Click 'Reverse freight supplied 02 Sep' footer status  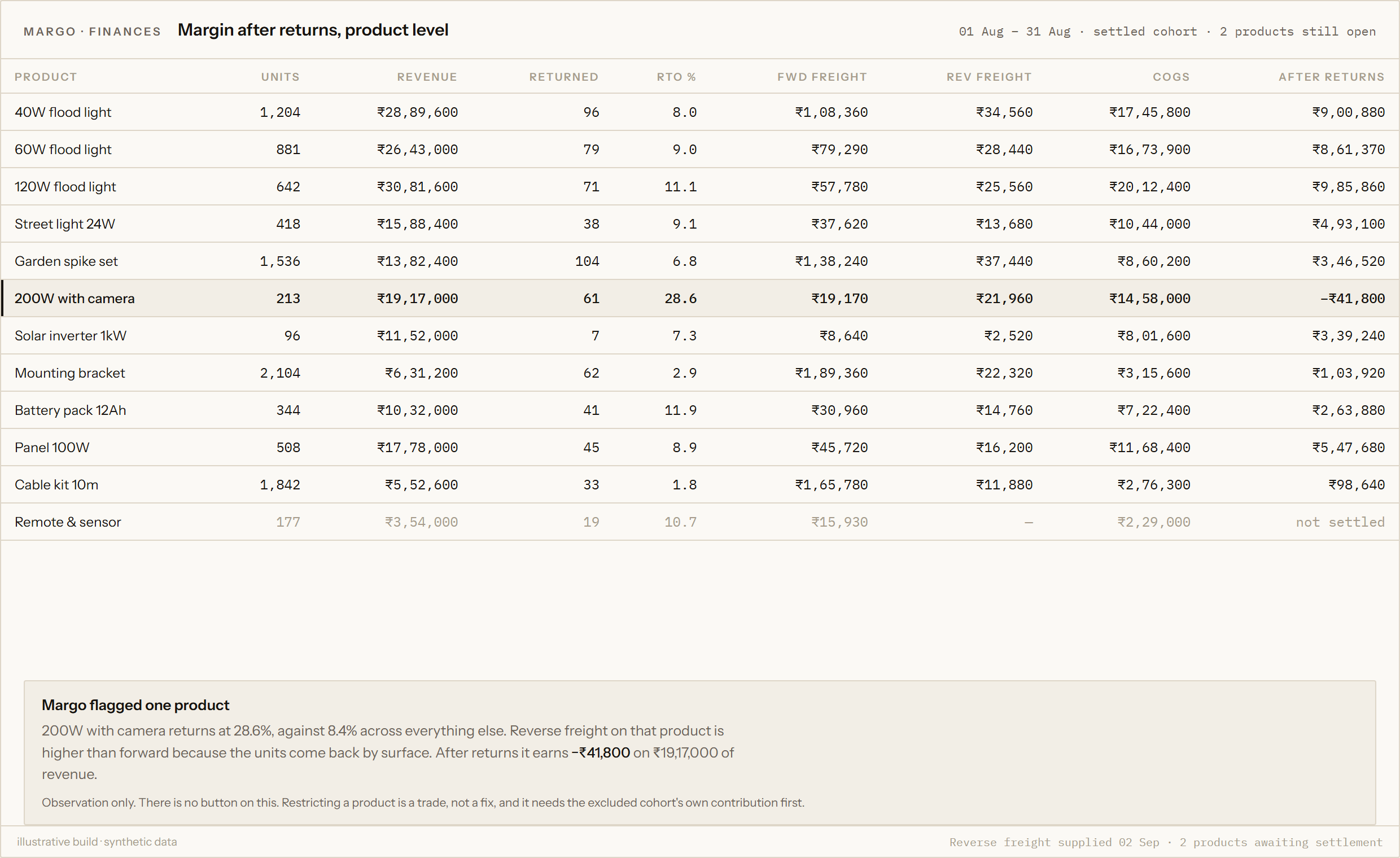point(1054,842)
